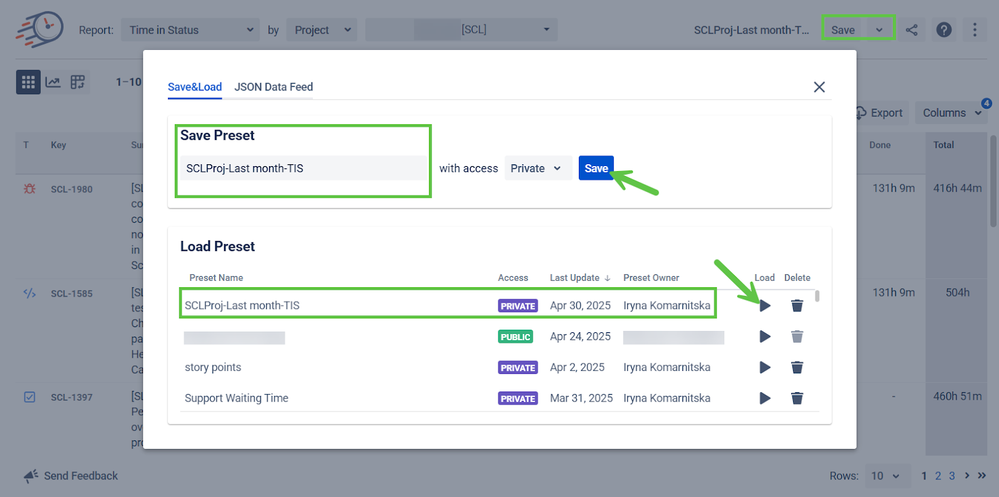Open the Rows per page dropdown

[x=886, y=476]
